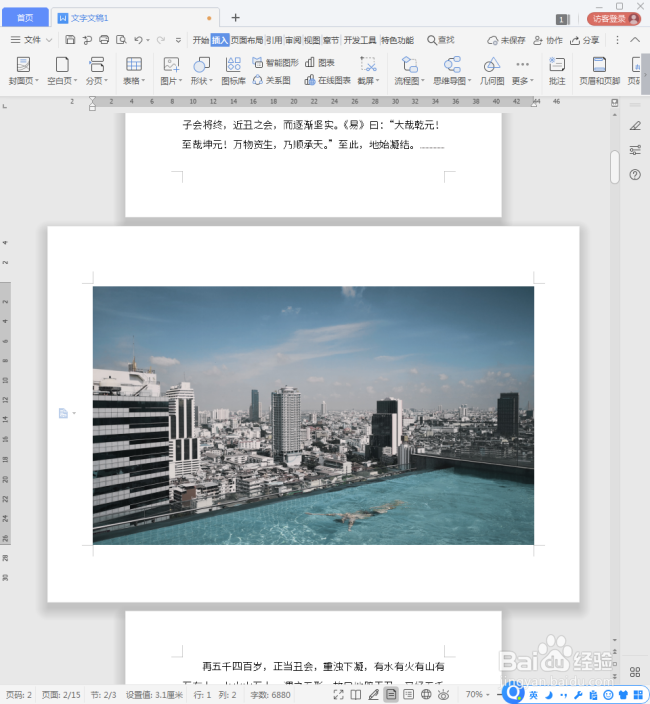Insert Geometry diagram (几何图)
This screenshot has height=704, width=650.
click(492, 71)
